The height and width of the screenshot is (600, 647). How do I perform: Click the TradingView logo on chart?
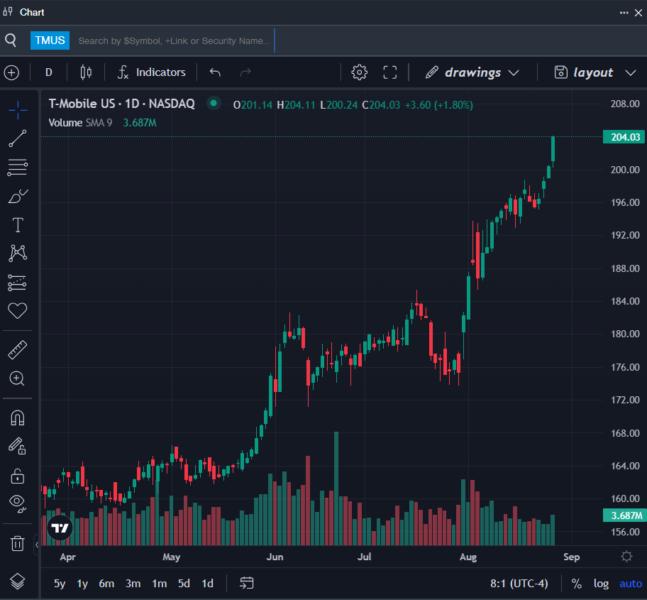tap(59, 528)
